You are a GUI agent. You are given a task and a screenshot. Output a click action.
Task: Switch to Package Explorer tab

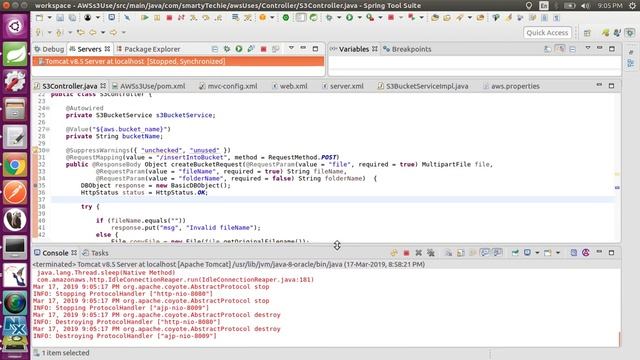[148, 49]
